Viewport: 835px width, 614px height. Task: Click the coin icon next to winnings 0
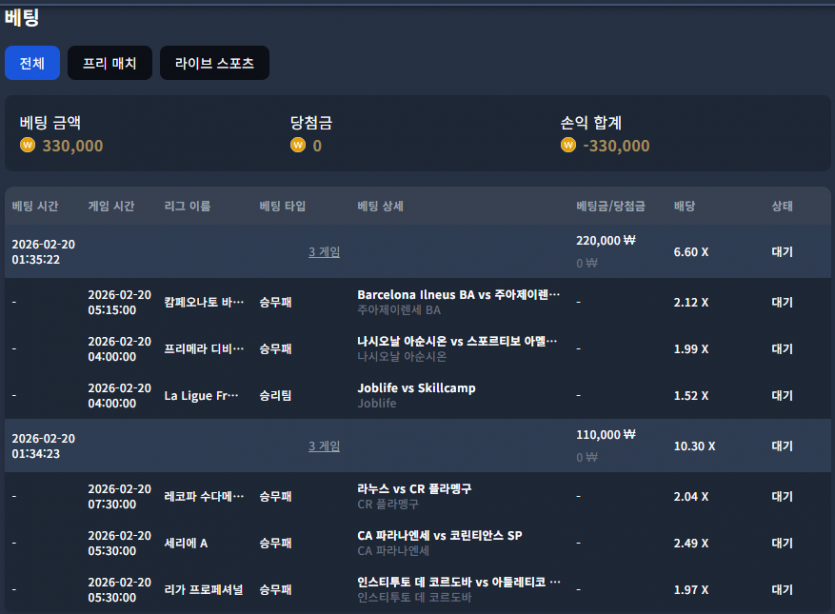pyautogui.click(x=298, y=145)
